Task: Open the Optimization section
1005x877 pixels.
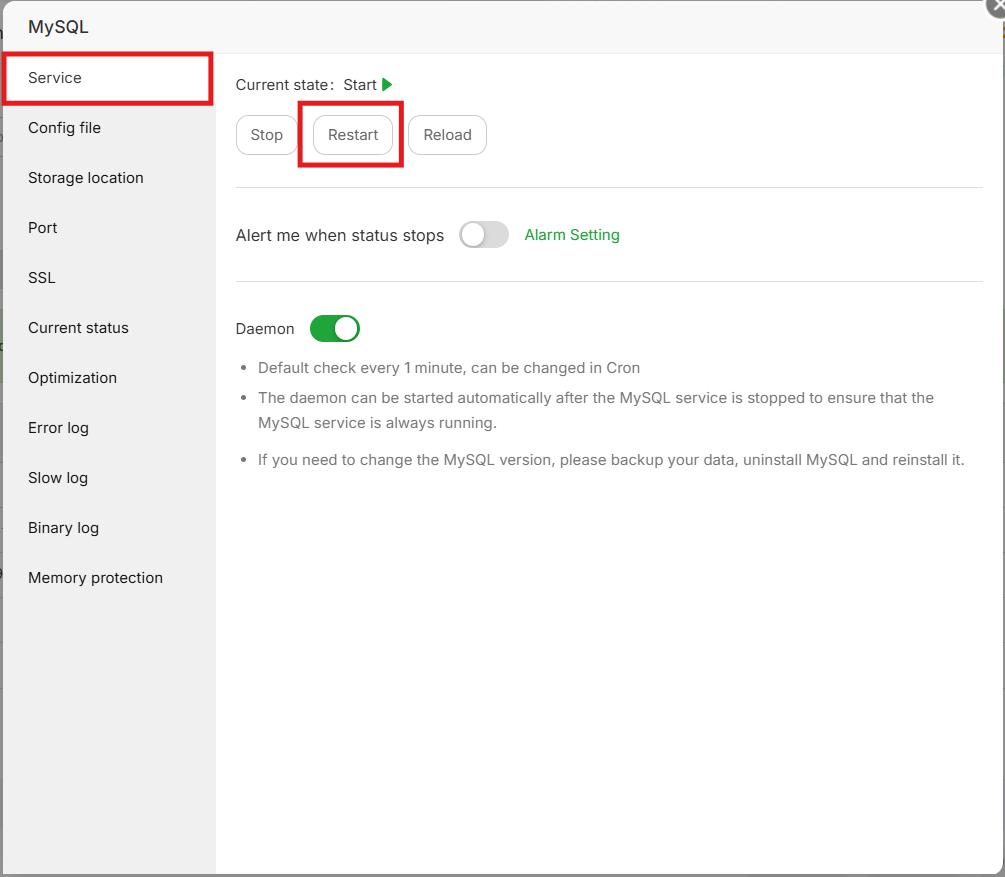Action: [x=72, y=377]
